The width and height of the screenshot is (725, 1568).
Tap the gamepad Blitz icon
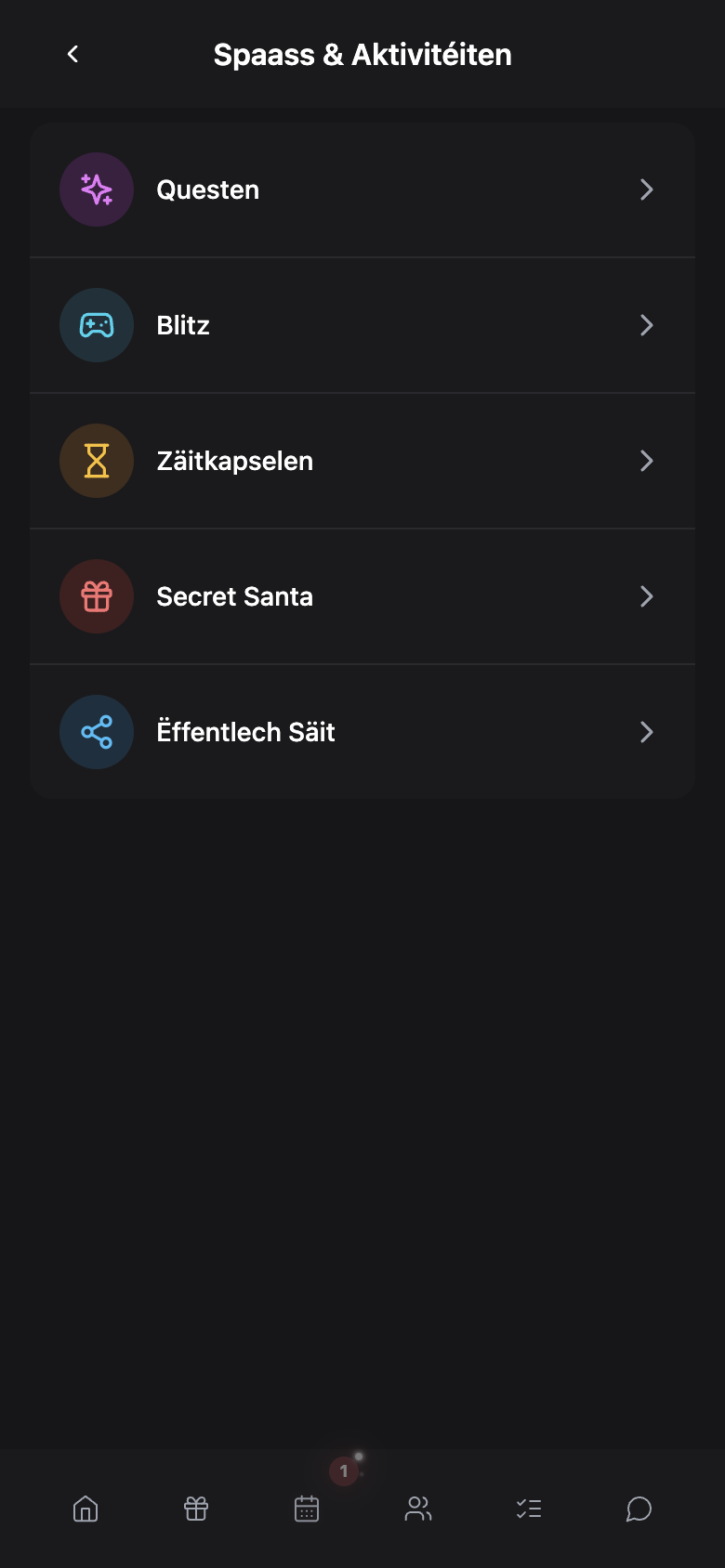click(x=97, y=325)
